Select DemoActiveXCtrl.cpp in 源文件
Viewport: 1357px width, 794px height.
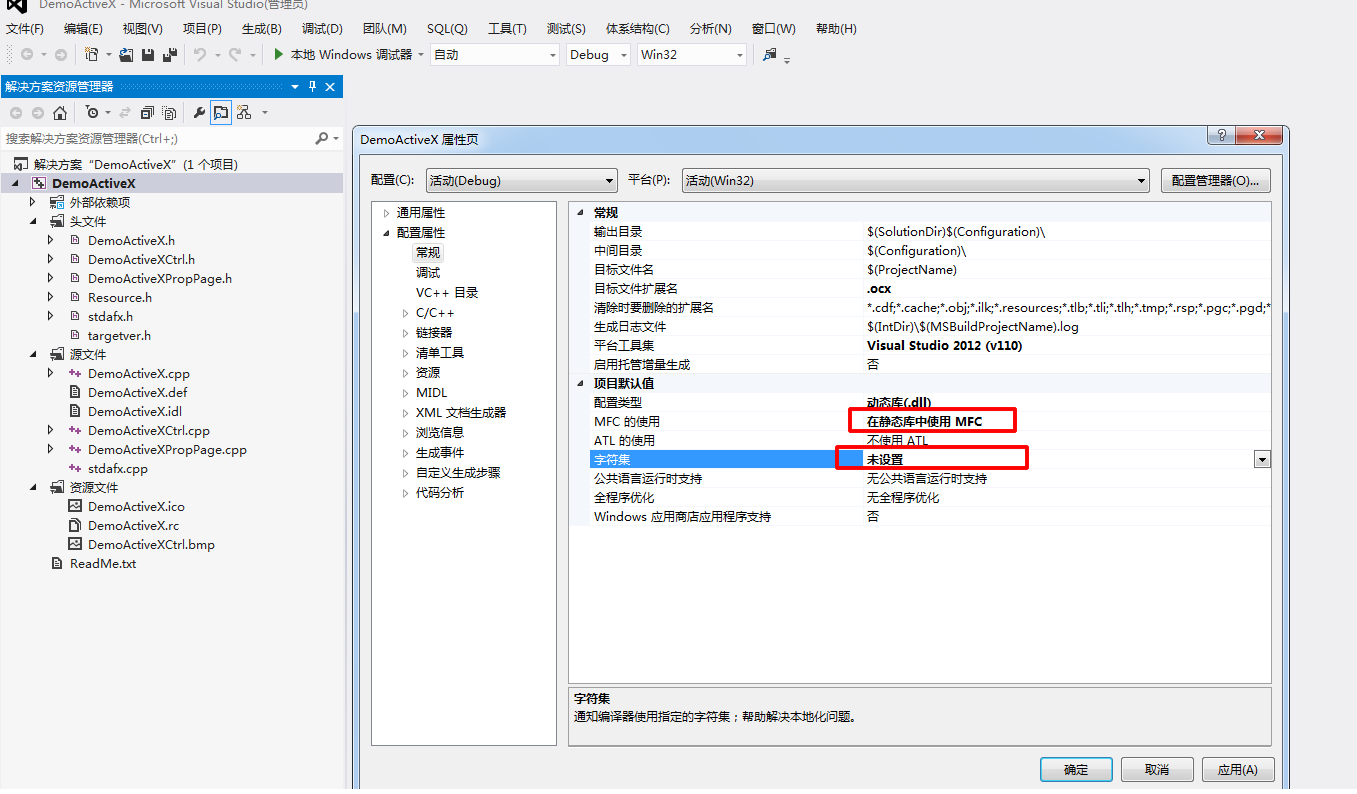click(x=149, y=430)
